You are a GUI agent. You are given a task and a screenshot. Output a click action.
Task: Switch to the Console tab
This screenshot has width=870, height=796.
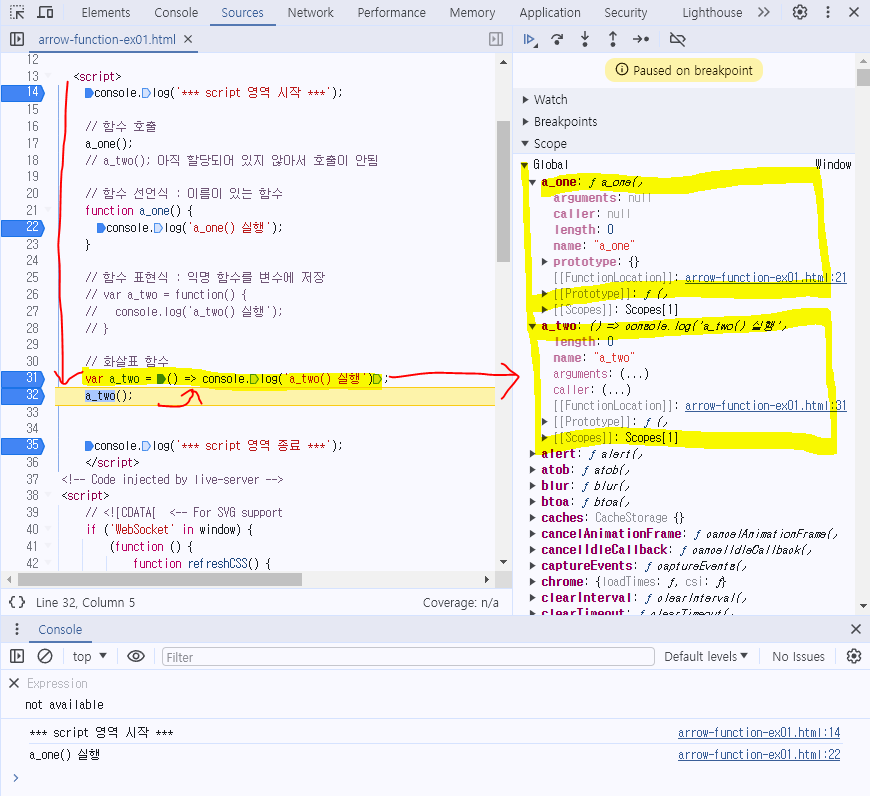pyautogui.click(x=176, y=12)
